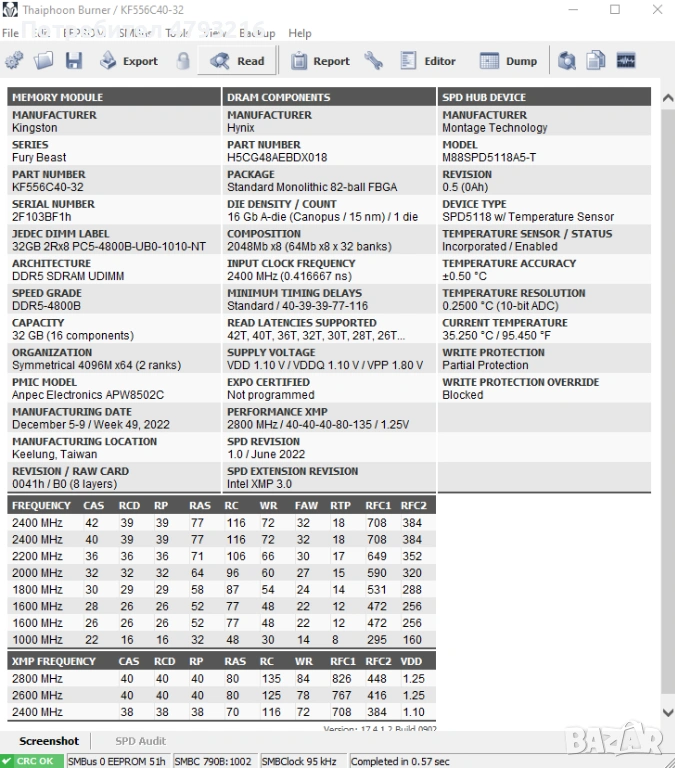Open the Editor toolbar button

pyautogui.click(x=428, y=61)
